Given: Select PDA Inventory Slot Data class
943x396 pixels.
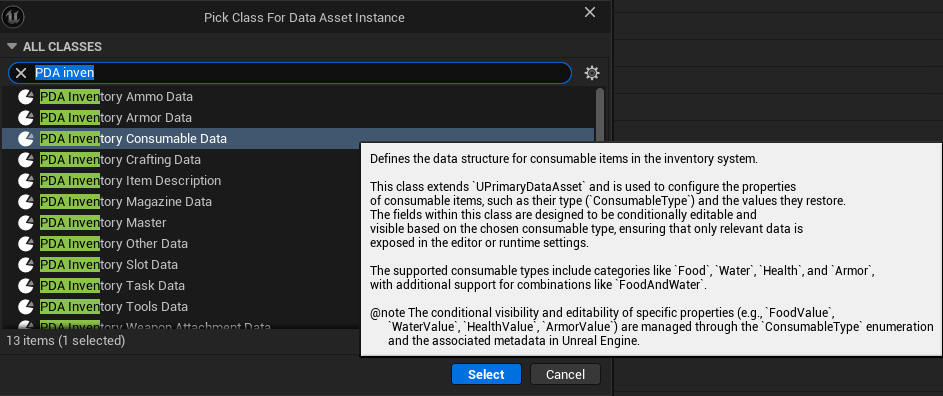Looking at the screenshot, I should [x=180, y=265].
